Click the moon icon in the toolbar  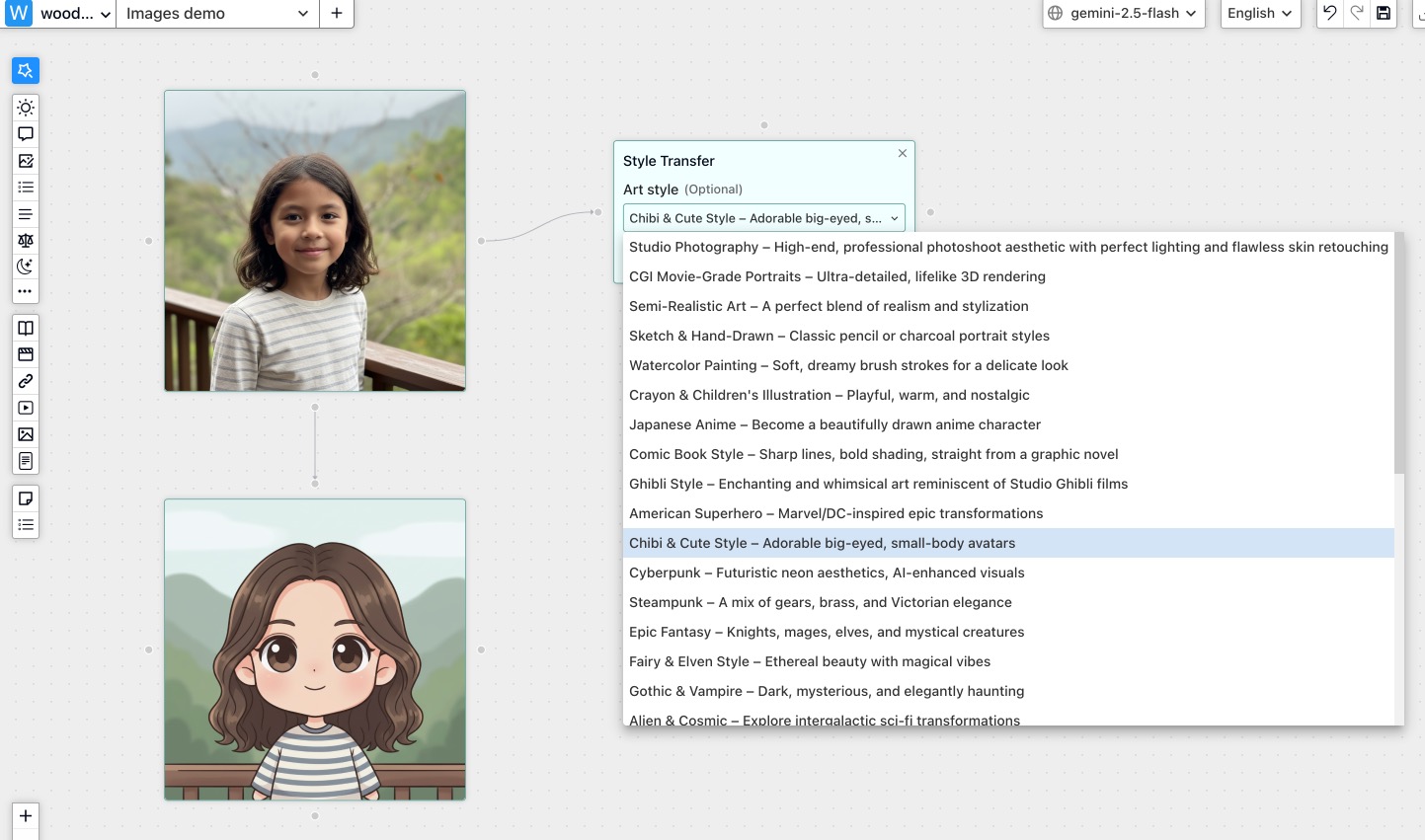pyautogui.click(x=25, y=266)
